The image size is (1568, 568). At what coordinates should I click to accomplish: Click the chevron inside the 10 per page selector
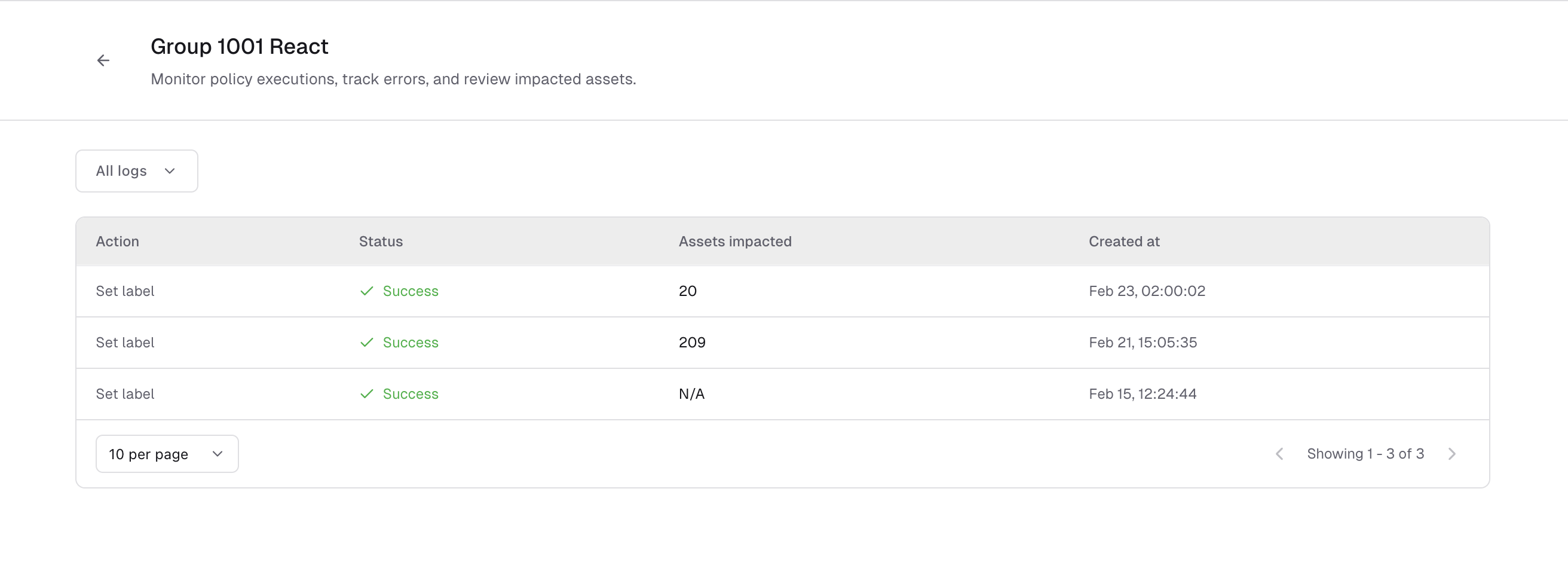click(x=216, y=454)
